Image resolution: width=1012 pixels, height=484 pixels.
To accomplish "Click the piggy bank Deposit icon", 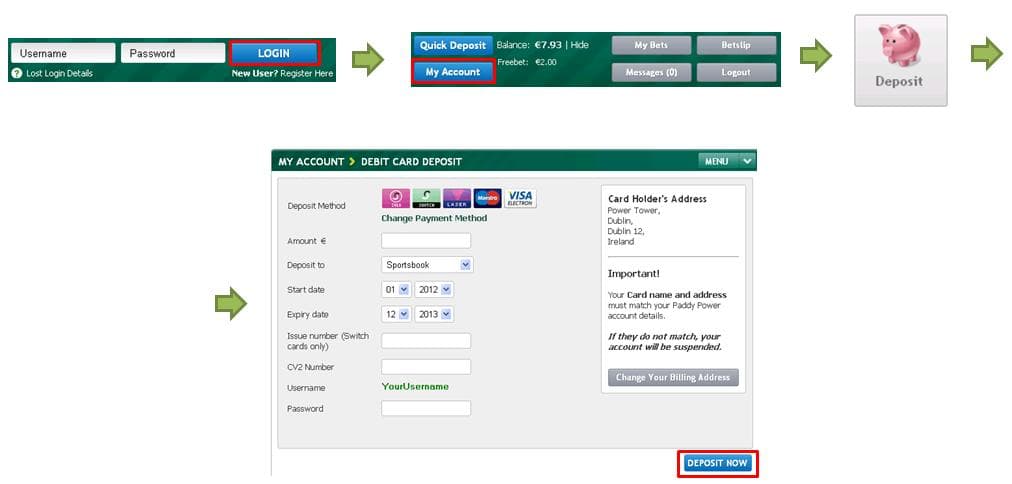I will [x=900, y=61].
